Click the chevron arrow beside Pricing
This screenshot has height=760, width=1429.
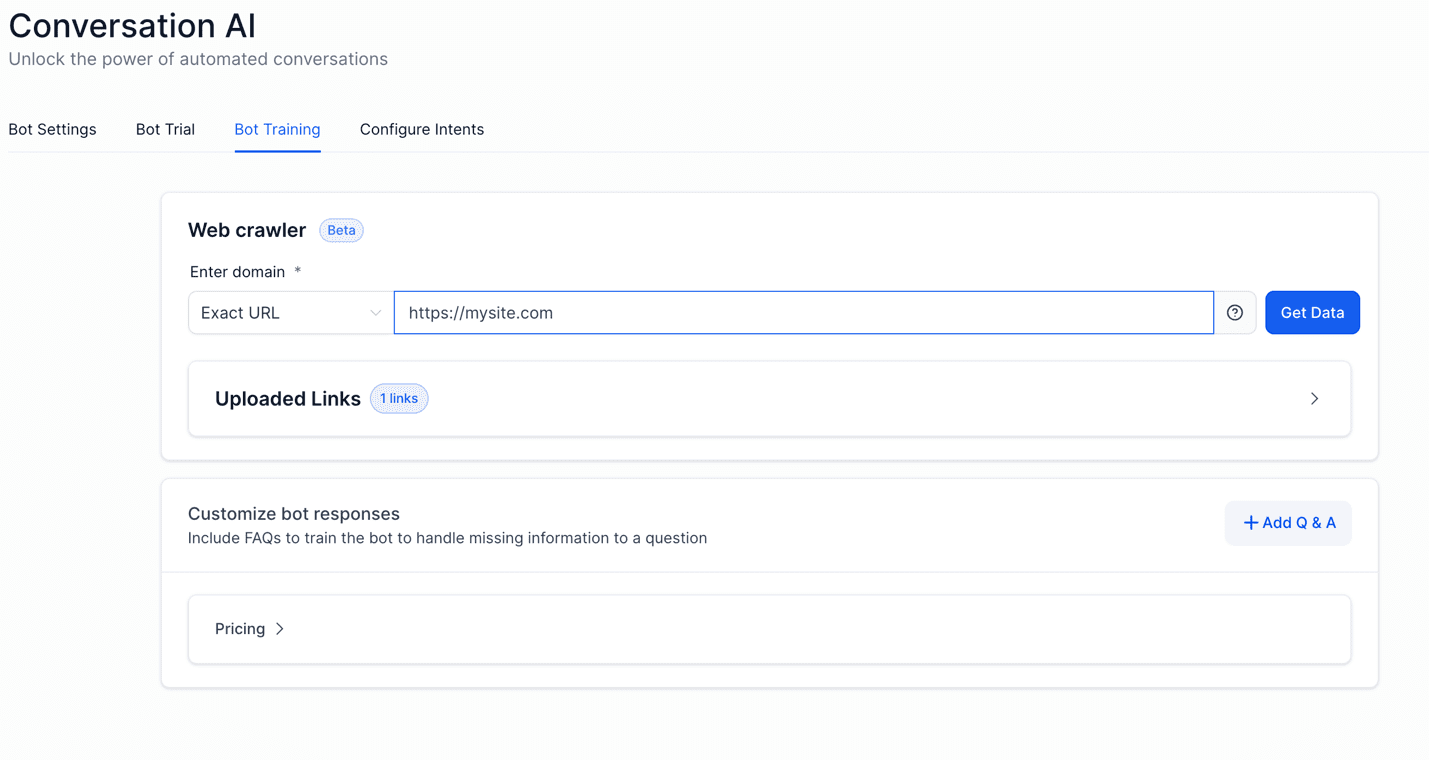tap(279, 629)
